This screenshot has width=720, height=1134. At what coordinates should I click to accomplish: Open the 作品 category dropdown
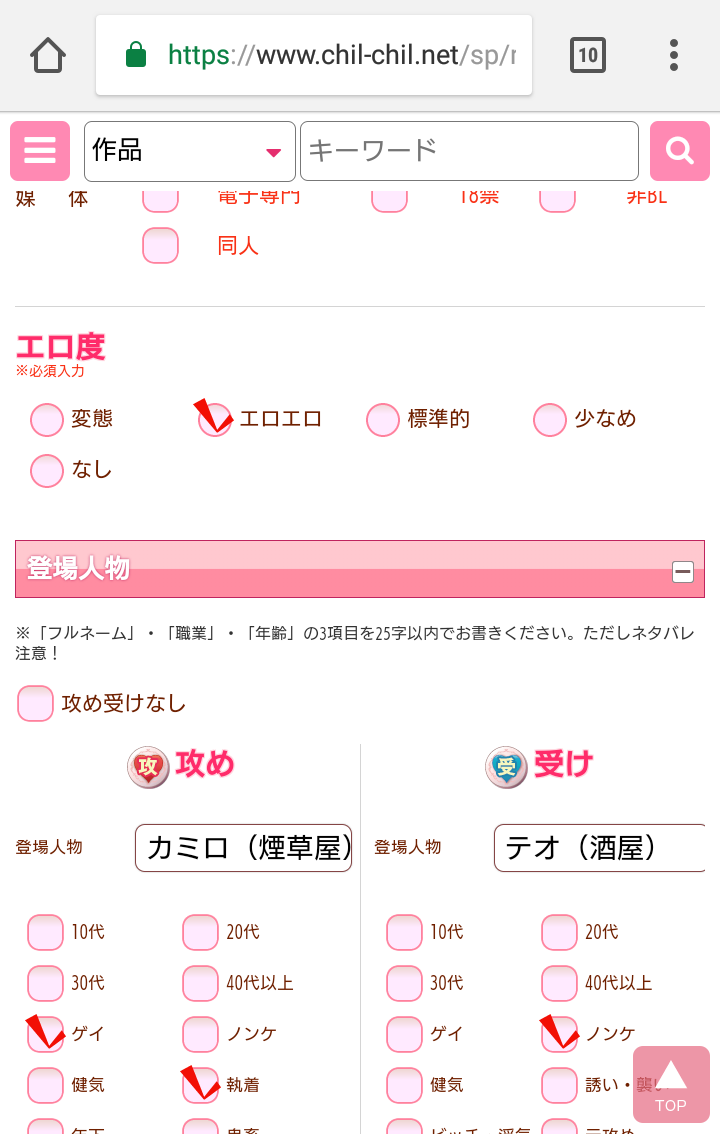tap(189, 151)
